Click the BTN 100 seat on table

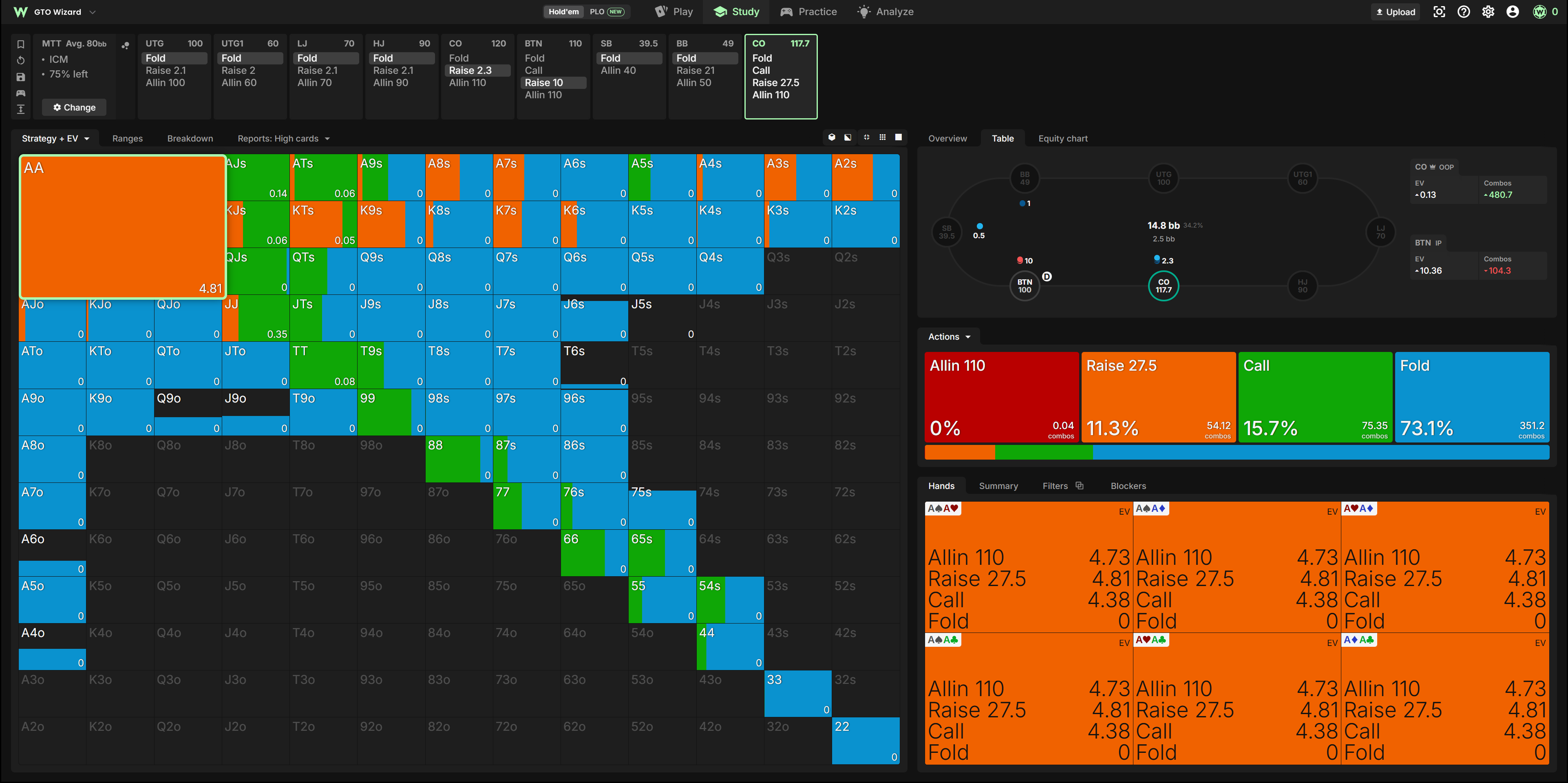pos(1025,285)
